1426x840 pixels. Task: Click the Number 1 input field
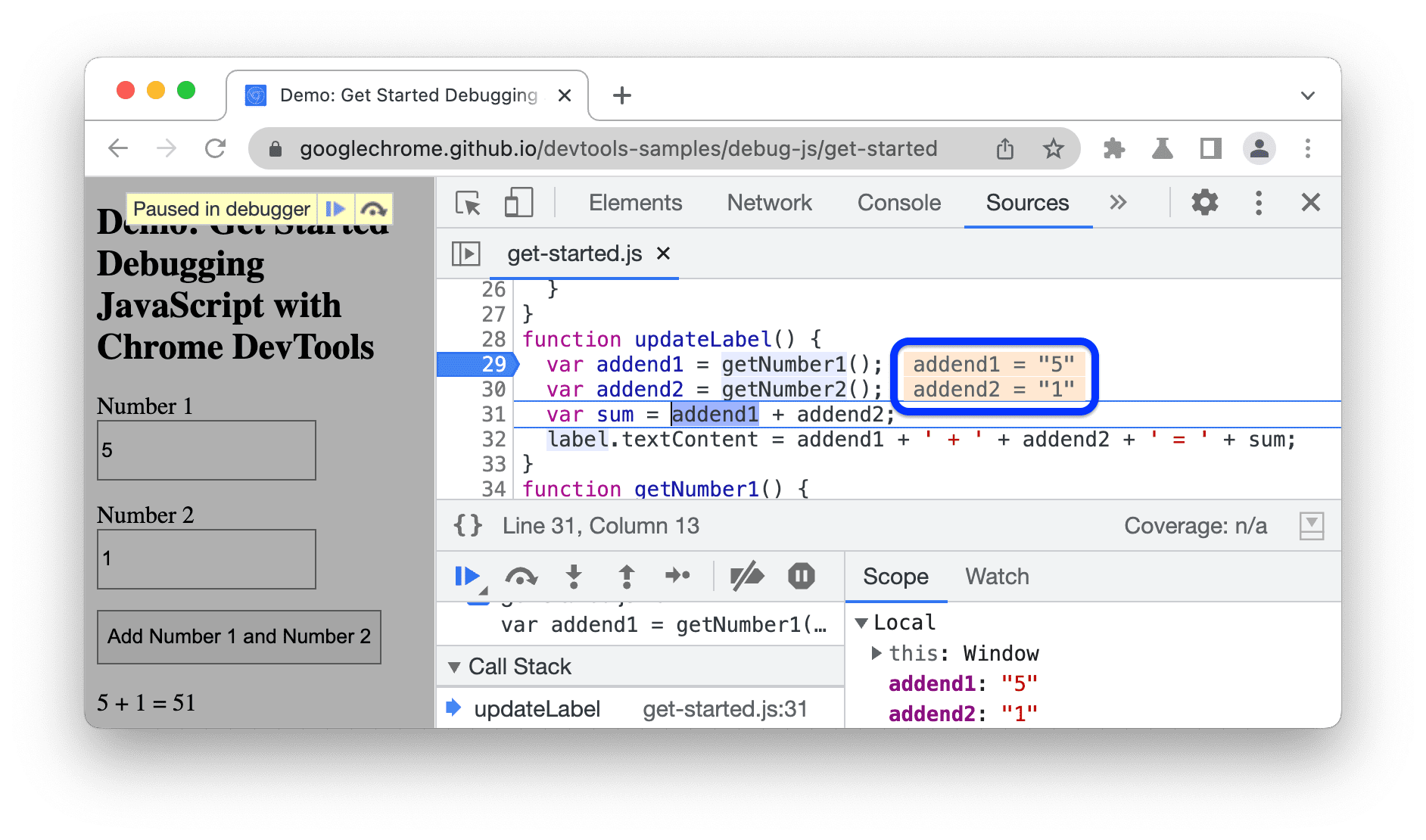coord(206,450)
